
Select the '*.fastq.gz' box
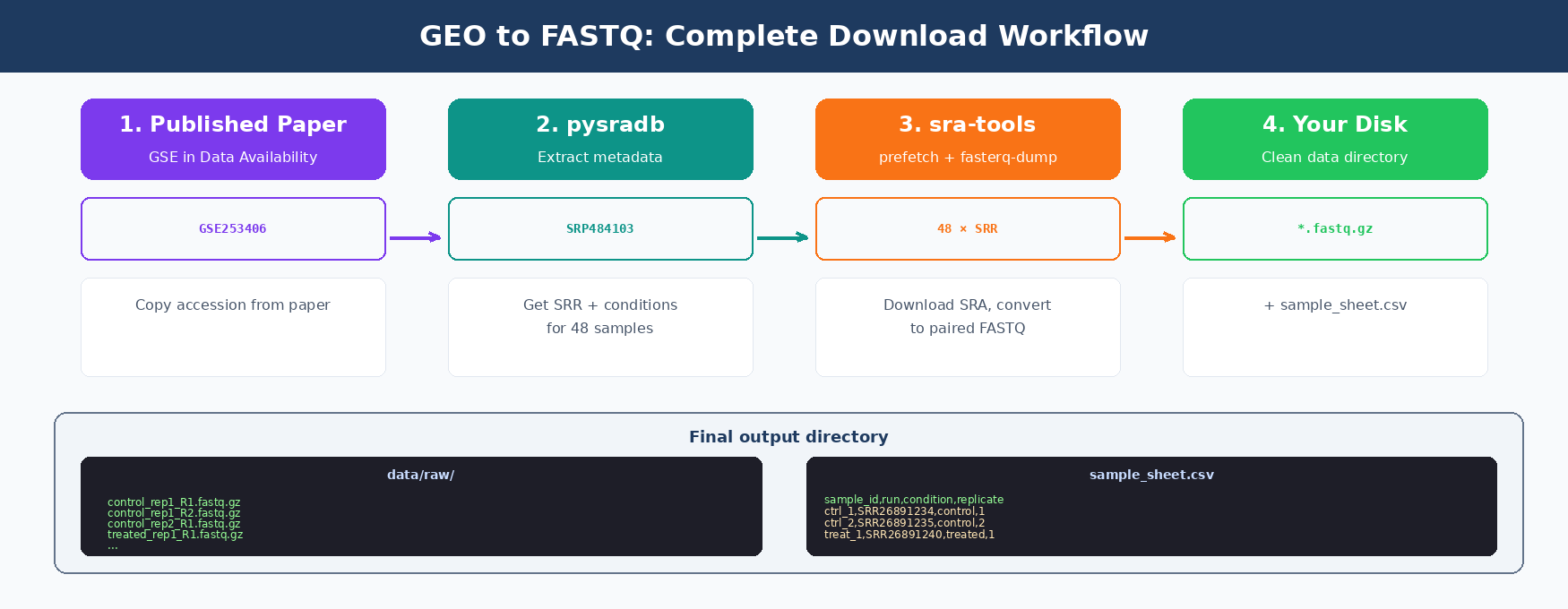click(x=1335, y=228)
